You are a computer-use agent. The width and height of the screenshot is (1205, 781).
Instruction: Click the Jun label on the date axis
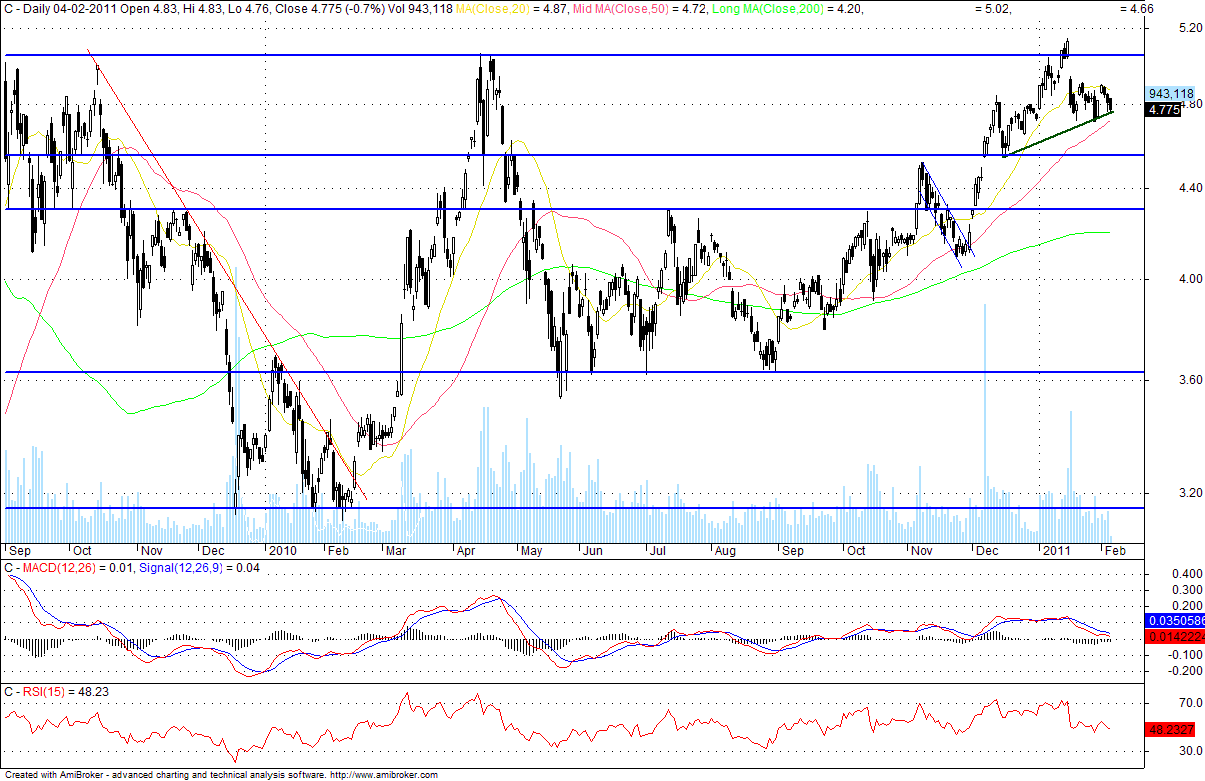pyautogui.click(x=594, y=550)
